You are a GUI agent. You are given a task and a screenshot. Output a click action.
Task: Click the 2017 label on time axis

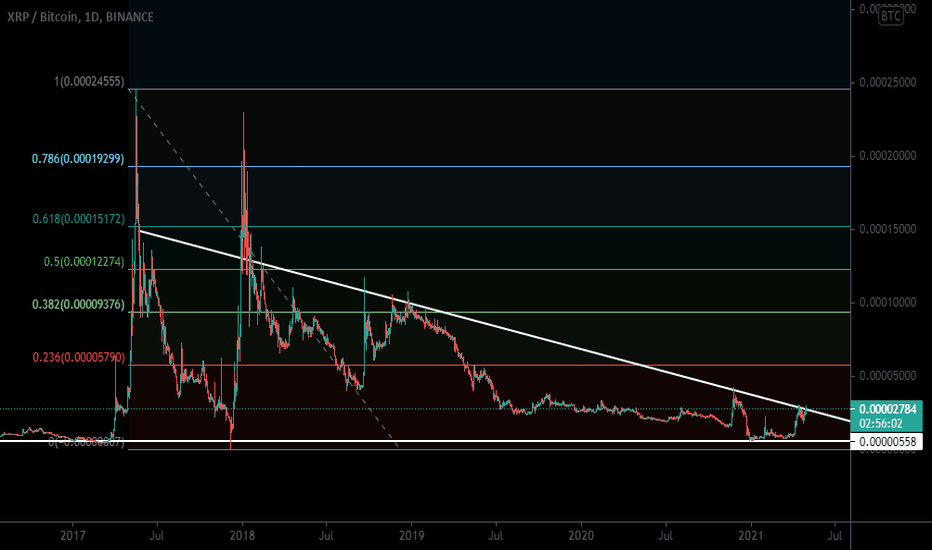click(73, 536)
